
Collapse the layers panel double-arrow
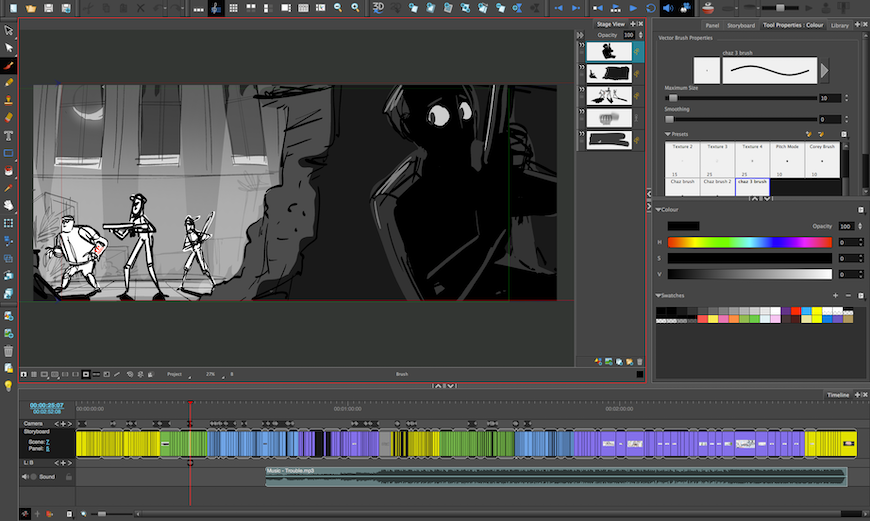pos(580,35)
